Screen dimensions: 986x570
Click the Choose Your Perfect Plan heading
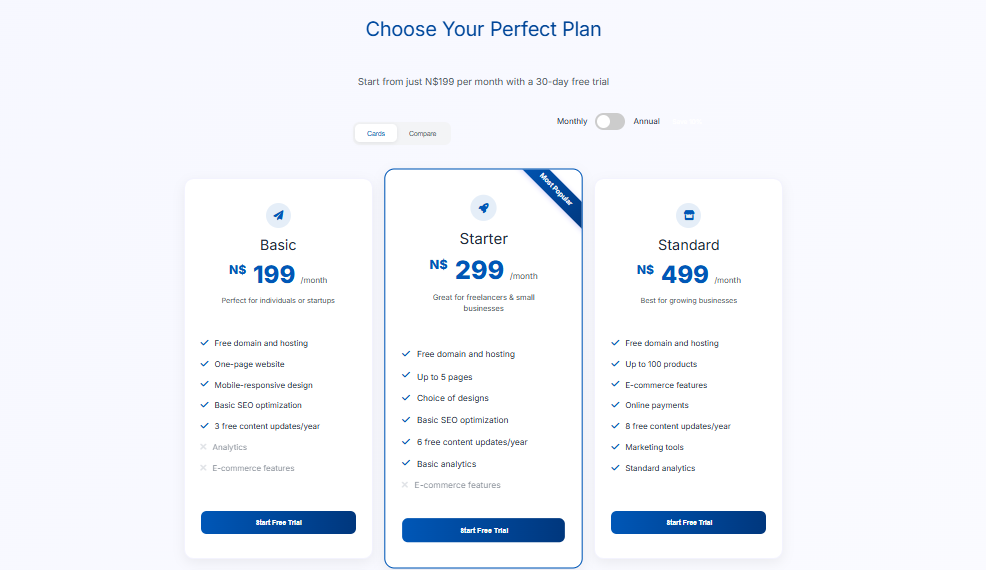483,29
